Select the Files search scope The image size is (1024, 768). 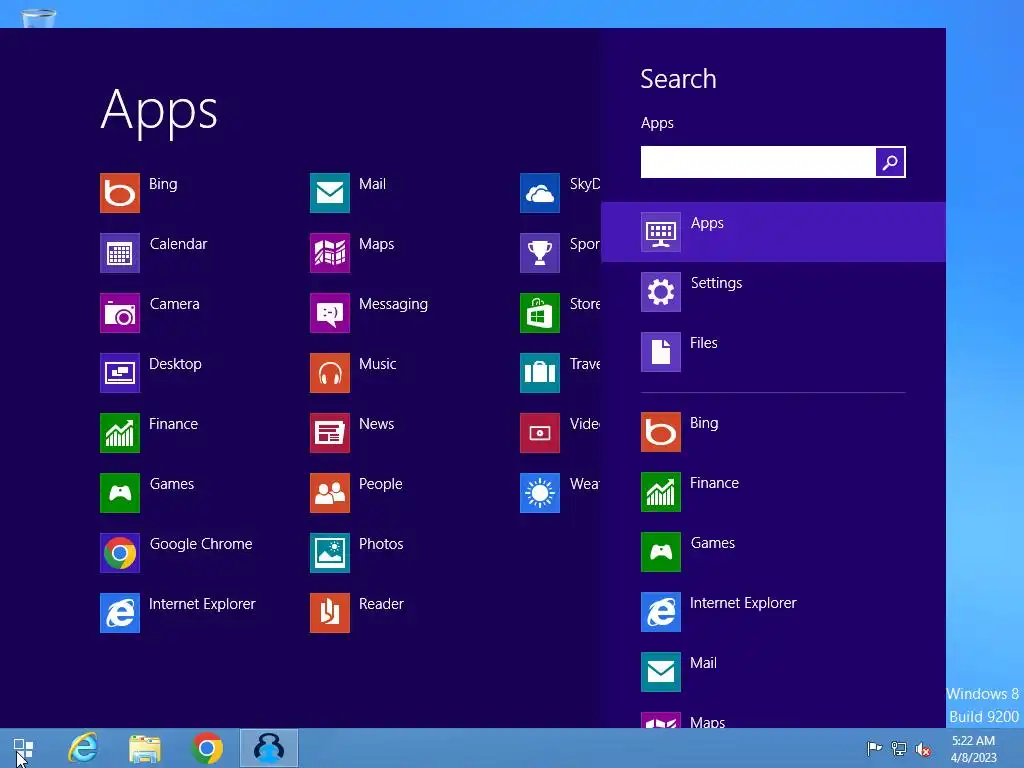773,352
